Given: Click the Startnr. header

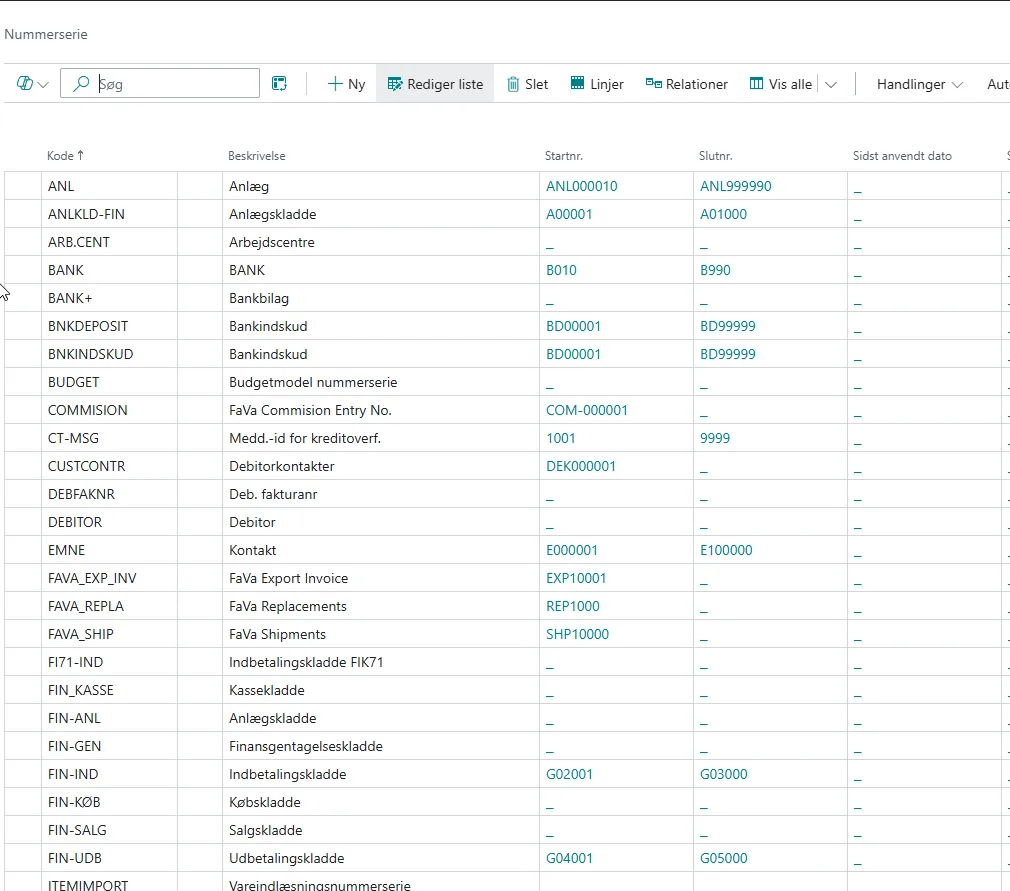Looking at the screenshot, I should pos(564,156).
